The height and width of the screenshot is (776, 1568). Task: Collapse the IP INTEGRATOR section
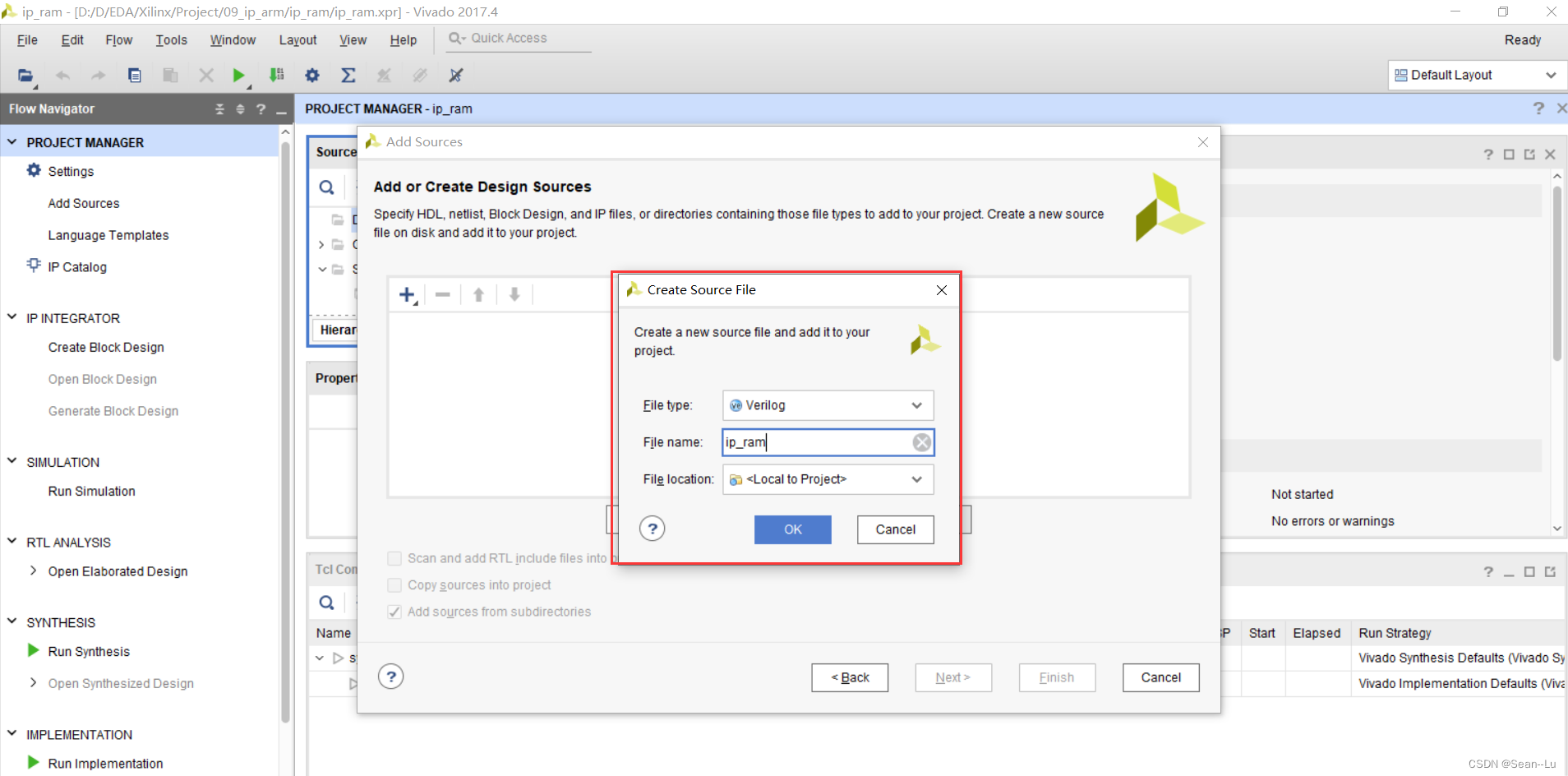(x=12, y=317)
